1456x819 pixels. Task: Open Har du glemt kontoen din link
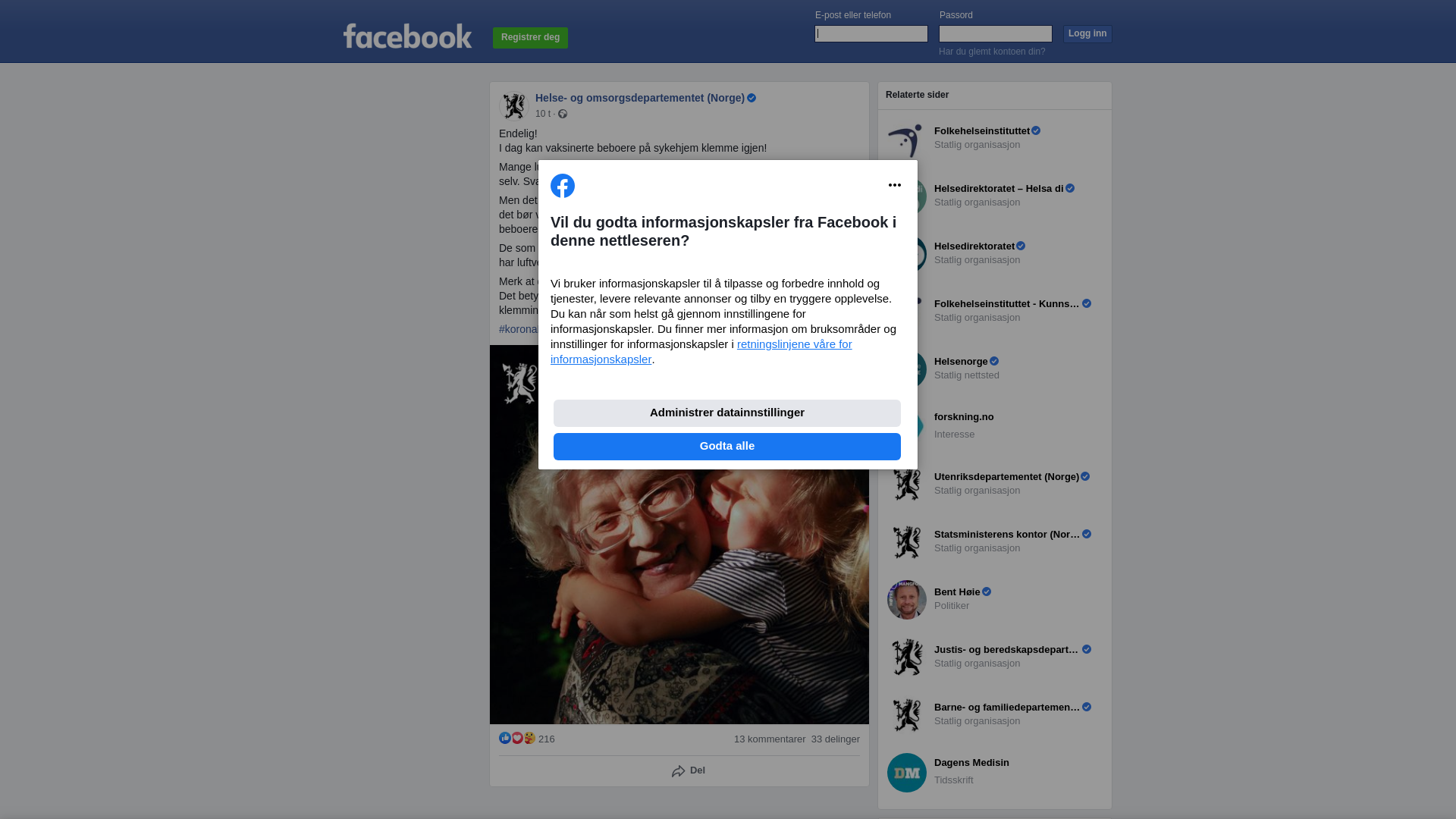(992, 52)
